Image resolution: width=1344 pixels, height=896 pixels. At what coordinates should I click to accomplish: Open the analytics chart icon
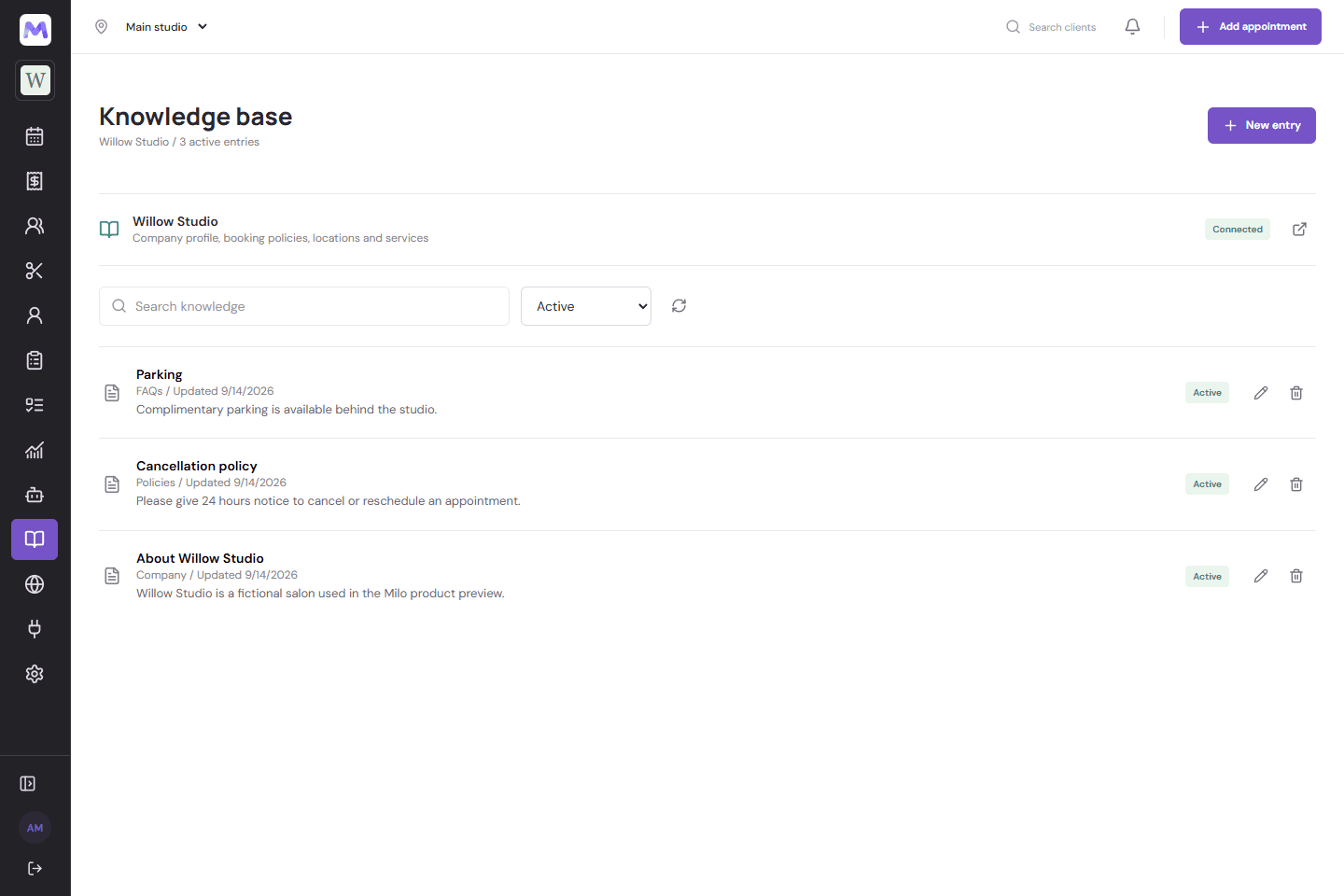35,450
